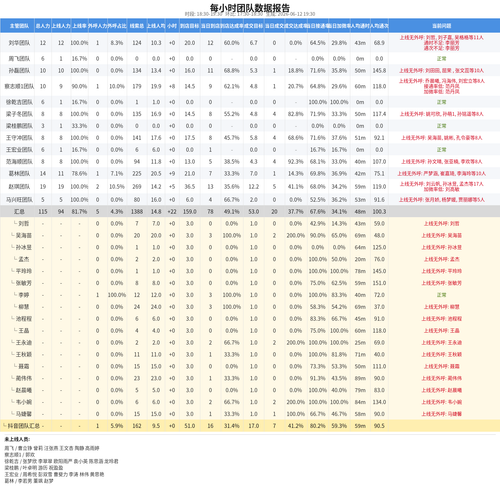Select the 159.0 store target total
Viewport: 500px width, 487px height.
coord(189,212)
